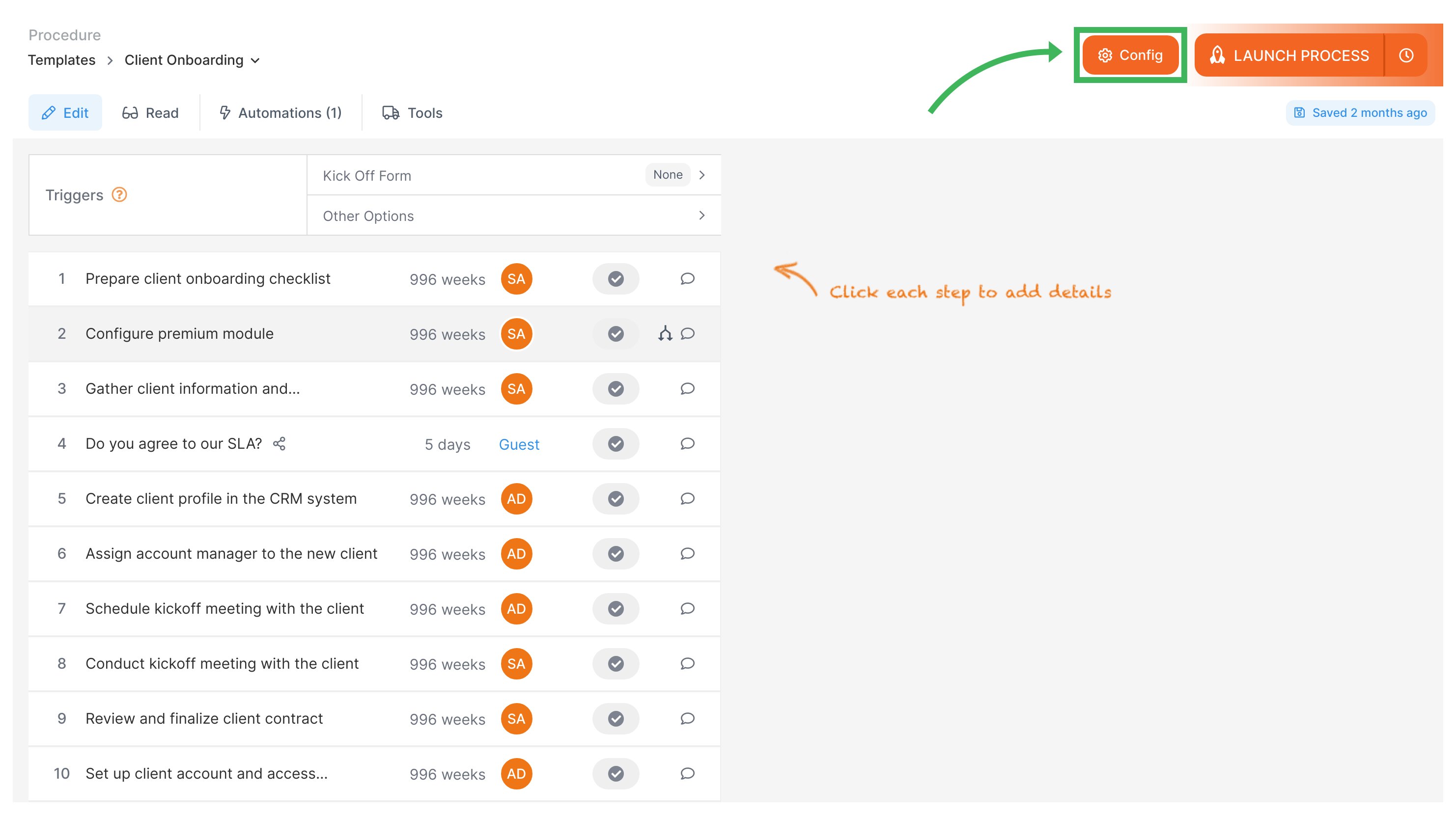Open step Configure premium module

pyautogui.click(x=179, y=334)
